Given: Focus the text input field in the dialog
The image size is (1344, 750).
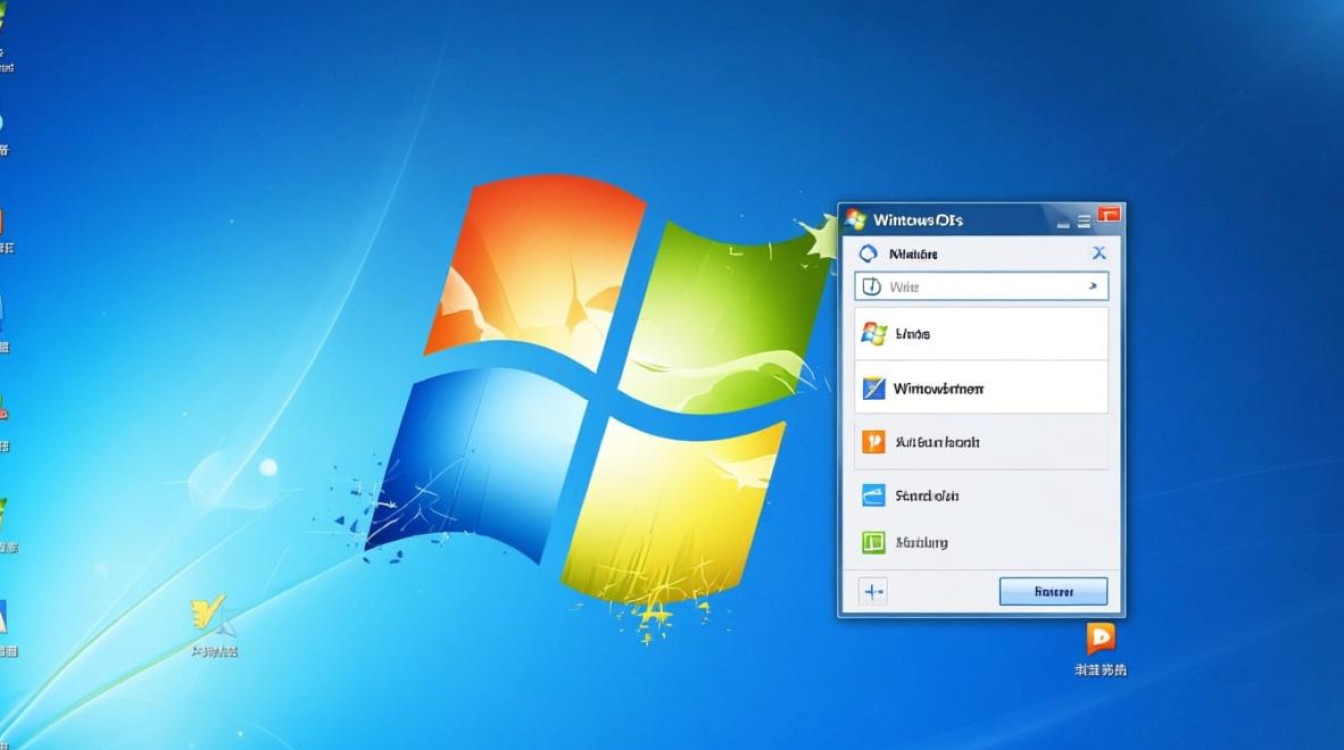Looking at the screenshot, I should click(981, 287).
